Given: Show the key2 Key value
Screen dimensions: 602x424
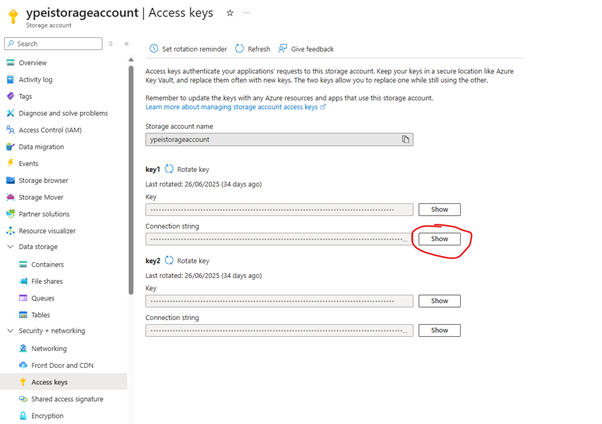Looking at the screenshot, I should click(x=439, y=301).
